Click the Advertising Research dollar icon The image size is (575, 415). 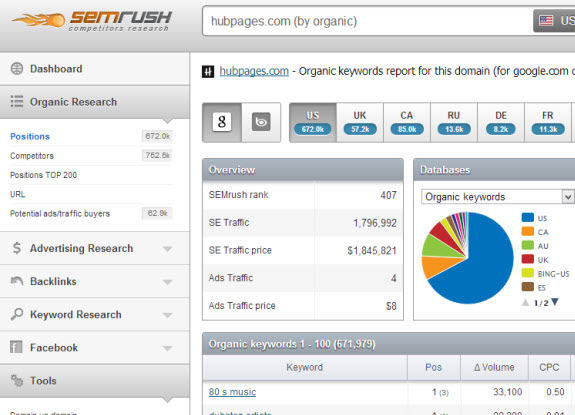(x=17, y=248)
